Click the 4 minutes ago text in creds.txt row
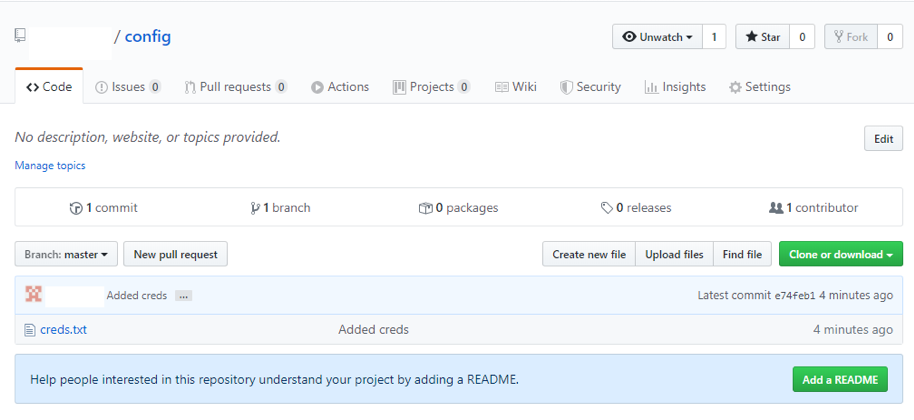914x420 pixels. pyautogui.click(x=853, y=330)
